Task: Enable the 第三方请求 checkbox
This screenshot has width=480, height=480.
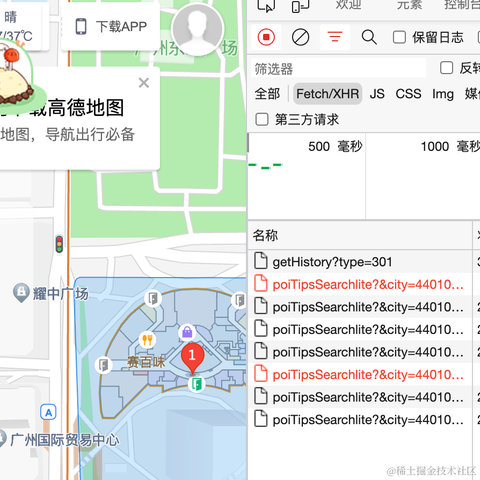Action: [262, 119]
